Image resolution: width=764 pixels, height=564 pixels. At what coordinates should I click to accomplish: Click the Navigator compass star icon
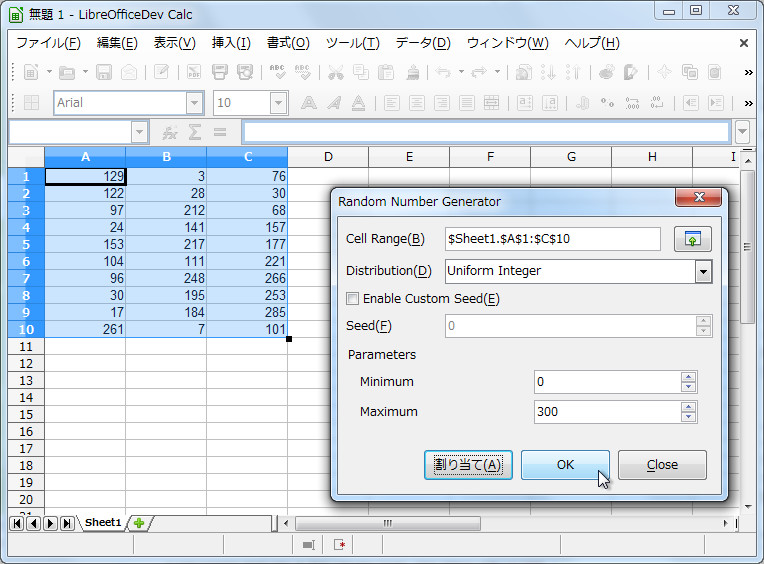pyautogui.click(x=664, y=72)
